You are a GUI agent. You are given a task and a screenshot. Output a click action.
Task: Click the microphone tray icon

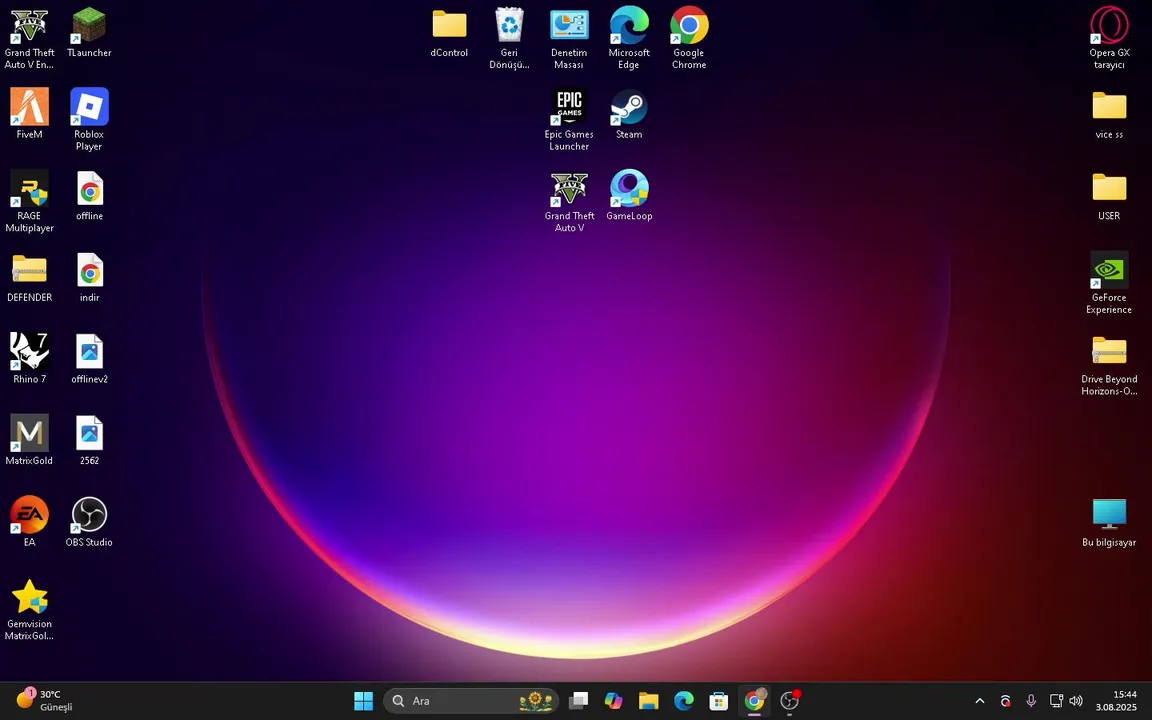pos(1031,701)
